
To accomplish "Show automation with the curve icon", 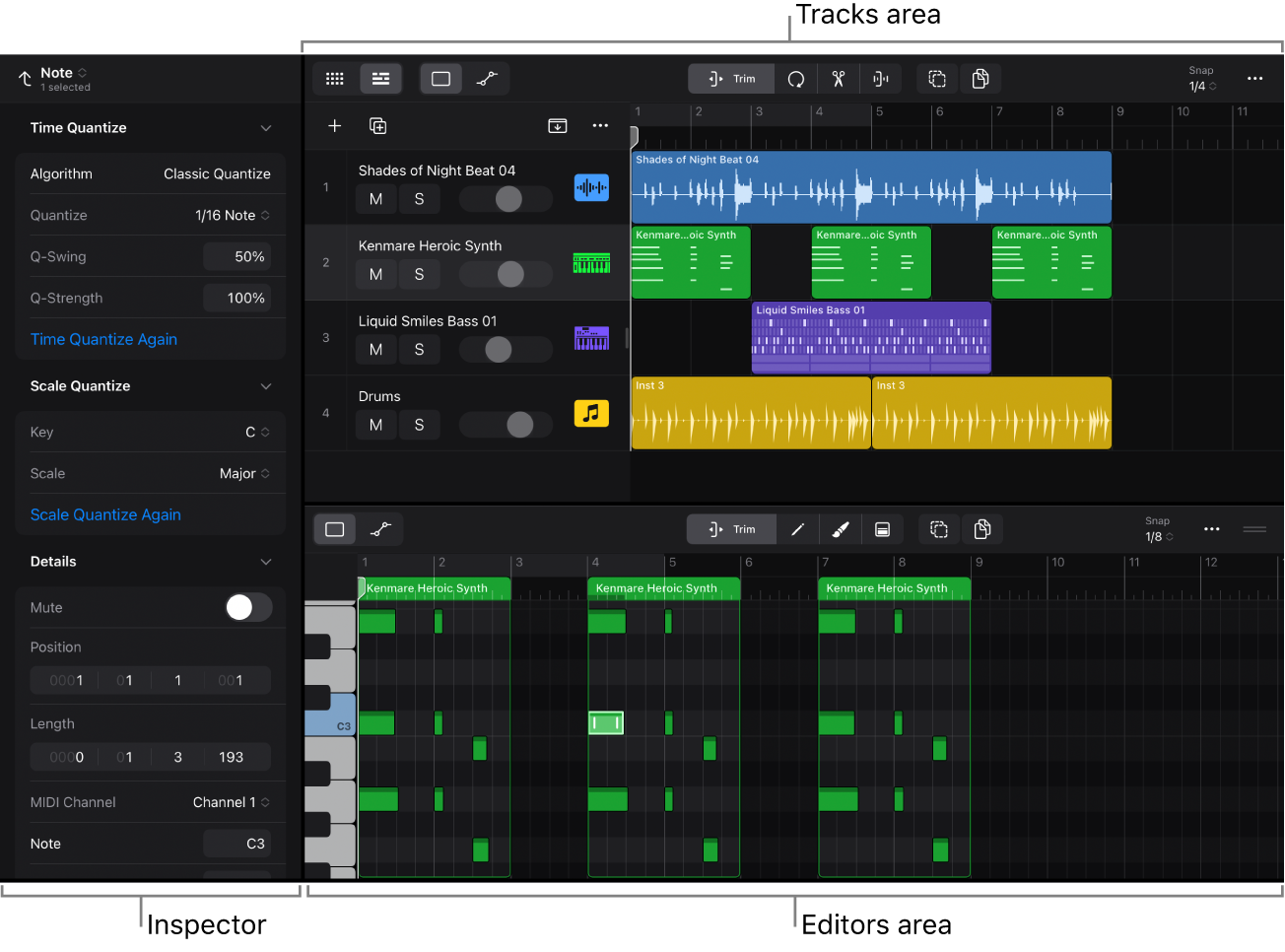I will [x=486, y=79].
